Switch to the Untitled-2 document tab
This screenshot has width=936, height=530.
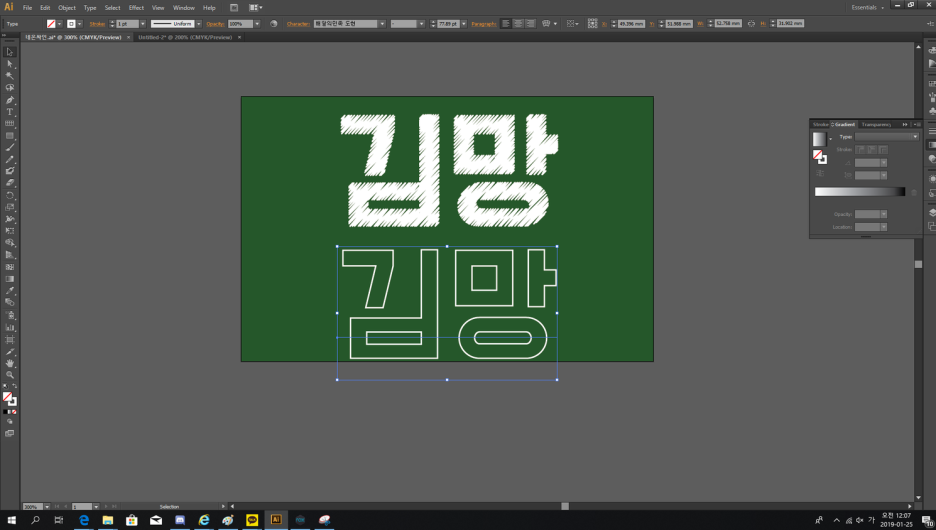pyautogui.click(x=185, y=37)
